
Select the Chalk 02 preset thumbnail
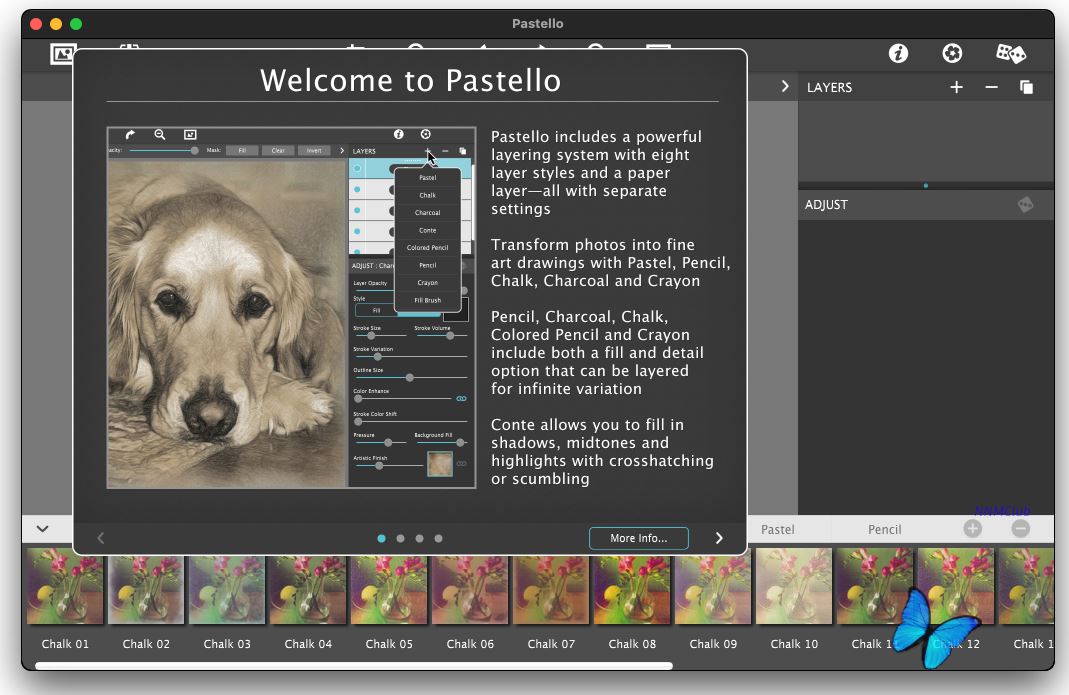click(x=146, y=587)
